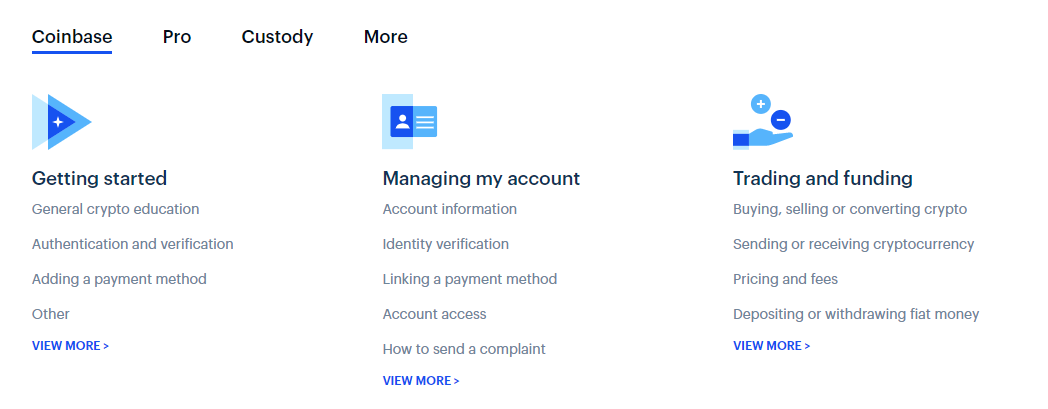Expand View More under Managing my account
The height and width of the screenshot is (409, 1048).
click(x=420, y=381)
